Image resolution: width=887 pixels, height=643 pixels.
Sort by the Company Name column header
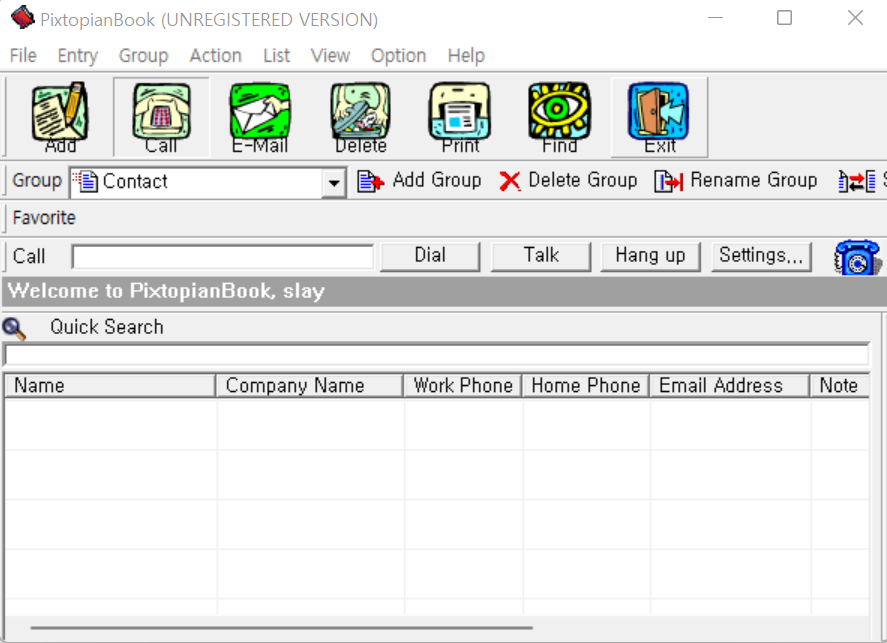(309, 386)
